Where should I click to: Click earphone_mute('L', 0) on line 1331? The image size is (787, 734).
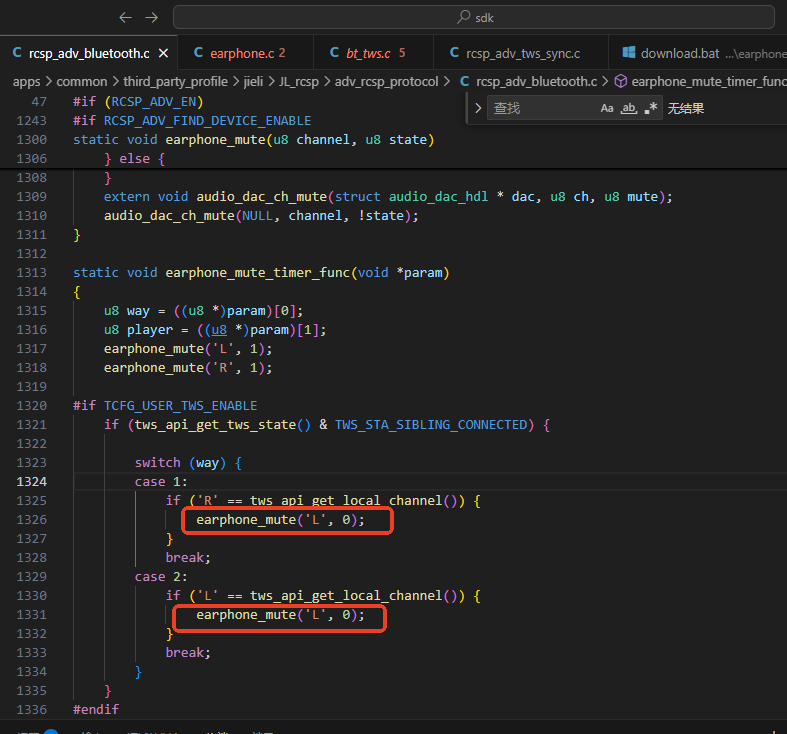click(x=280, y=615)
